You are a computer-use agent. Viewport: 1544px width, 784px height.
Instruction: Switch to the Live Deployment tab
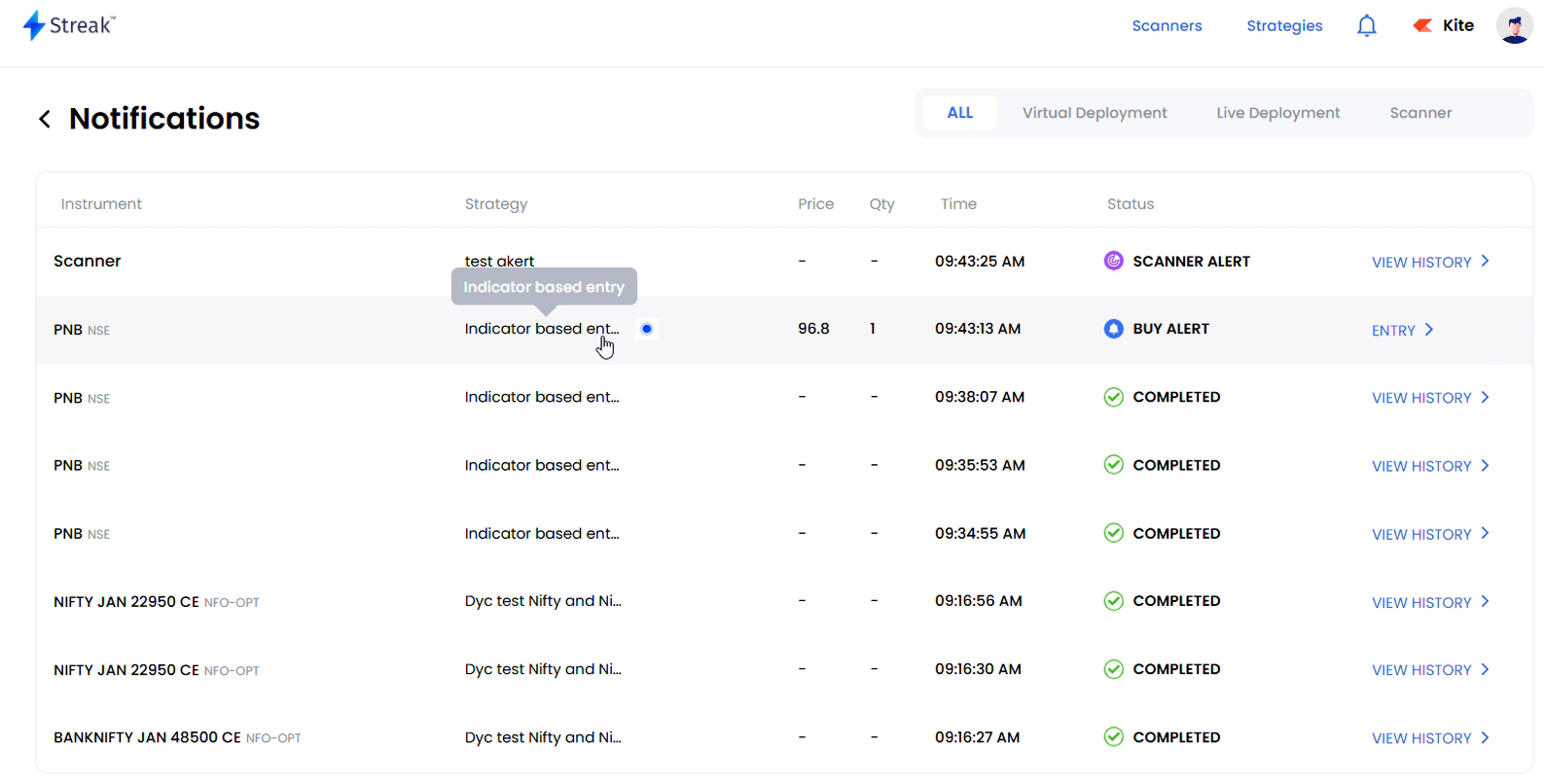1278,113
